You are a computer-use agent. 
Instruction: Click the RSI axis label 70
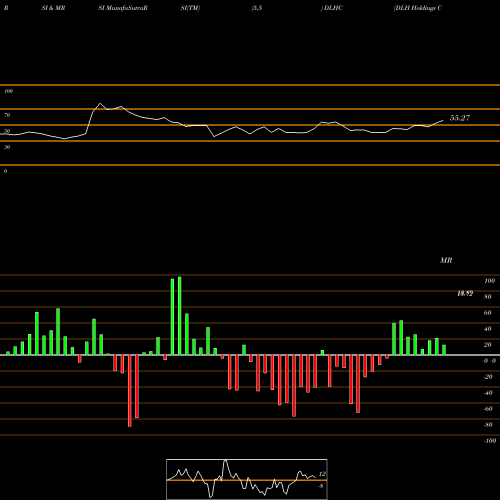[7, 115]
